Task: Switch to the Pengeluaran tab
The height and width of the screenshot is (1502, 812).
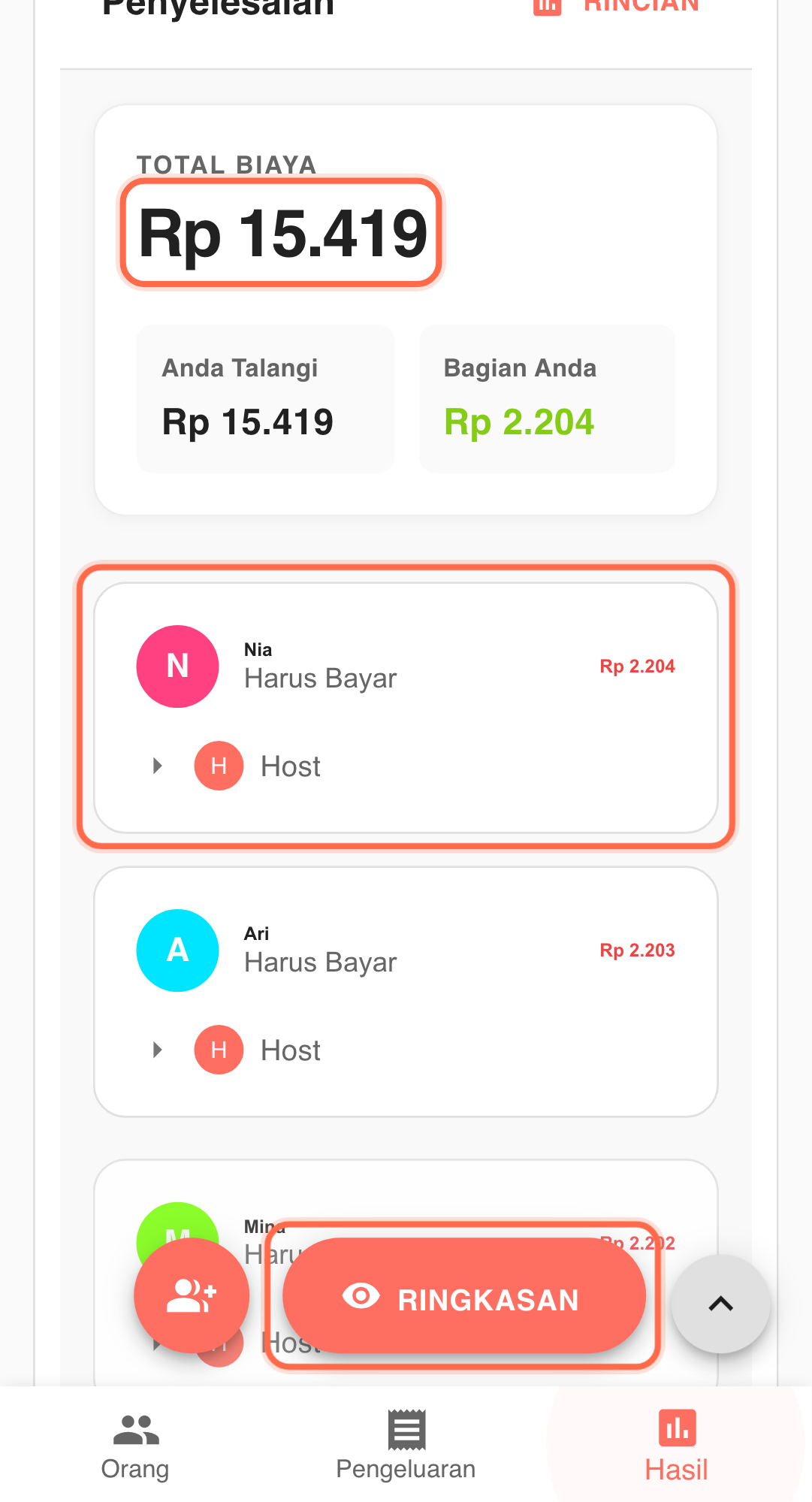Action: 406,1446
